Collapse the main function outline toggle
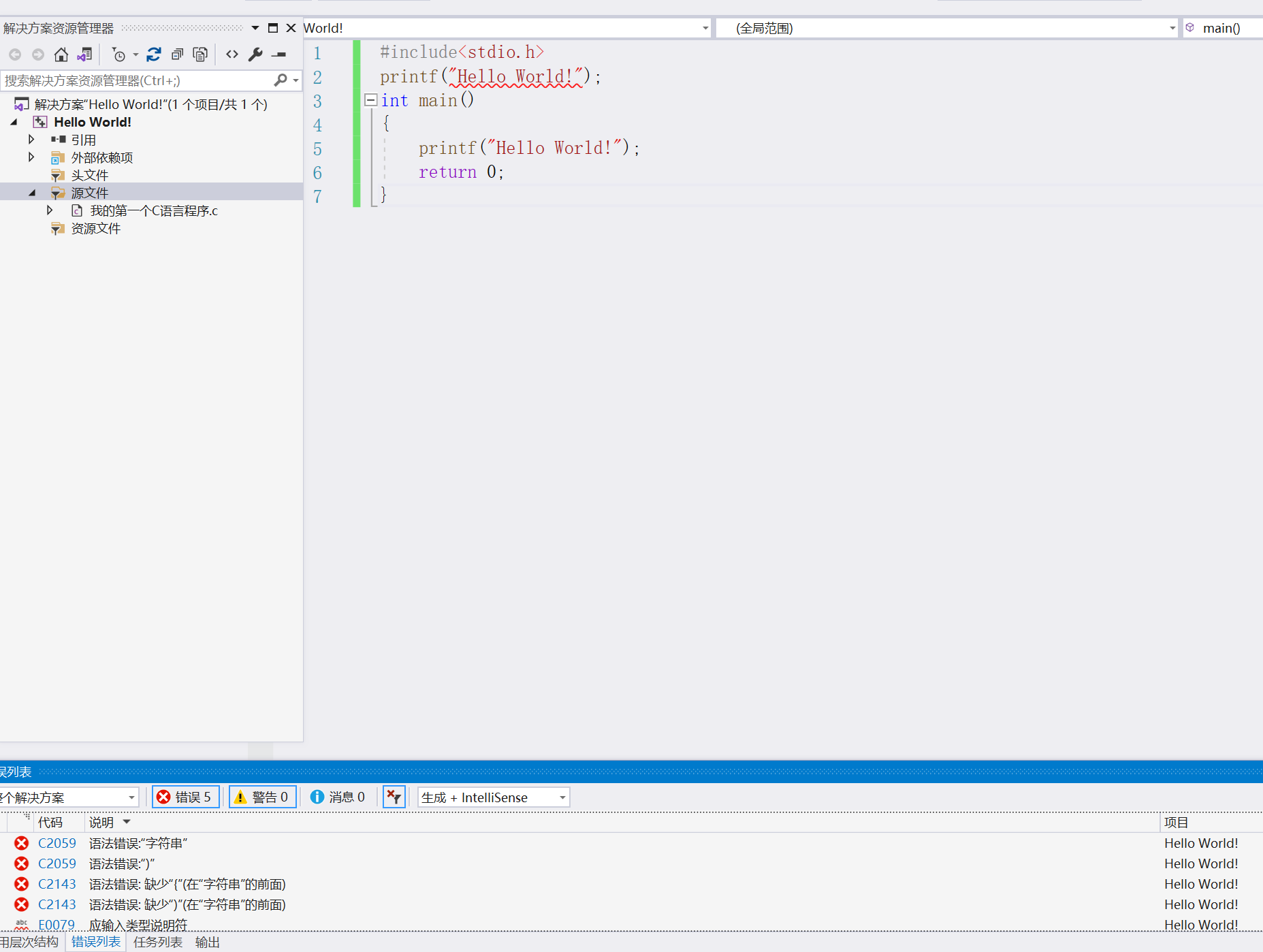 point(370,100)
